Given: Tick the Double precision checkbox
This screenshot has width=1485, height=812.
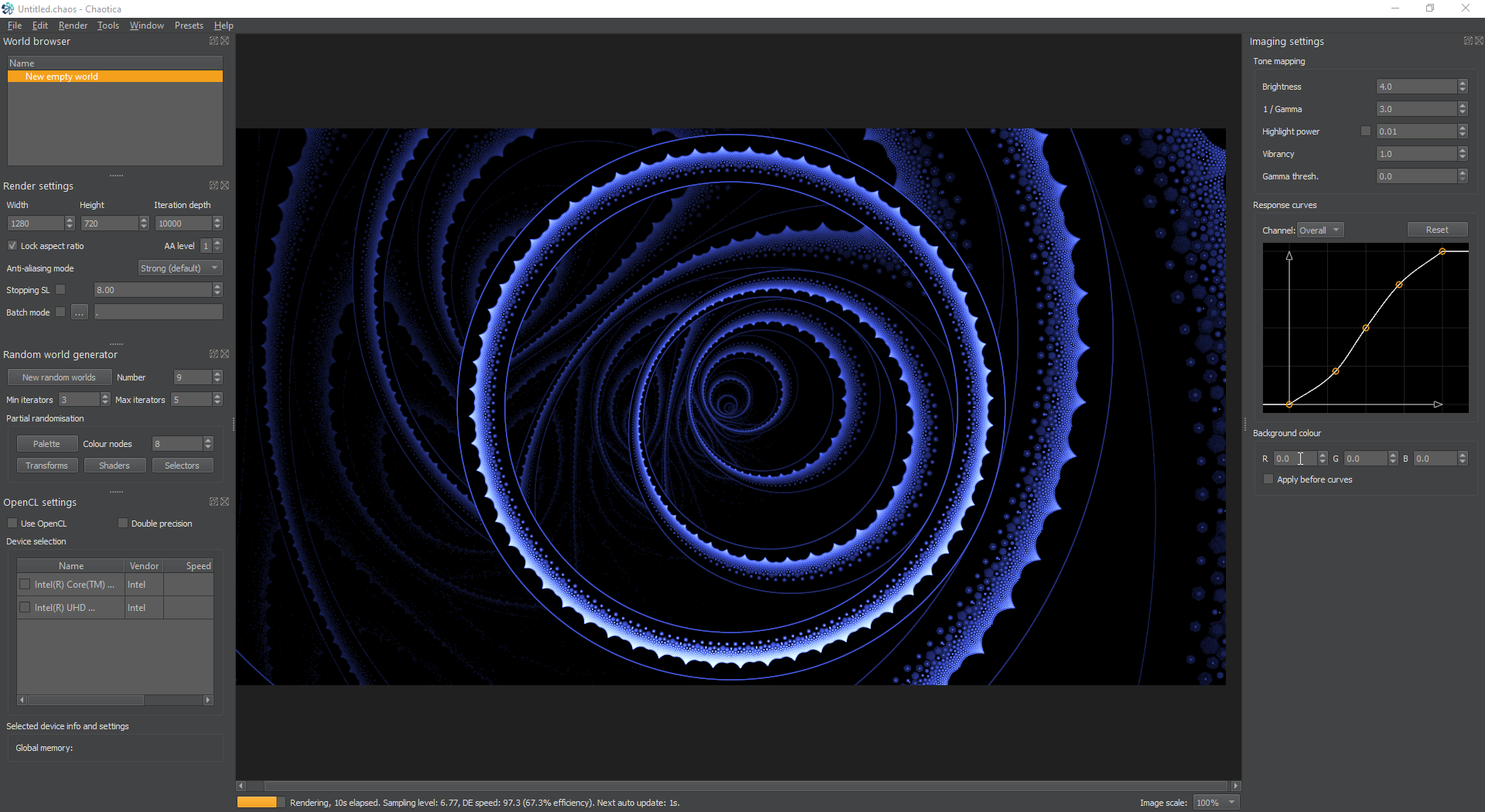Looking at the screenshot, I should (123, 524).
